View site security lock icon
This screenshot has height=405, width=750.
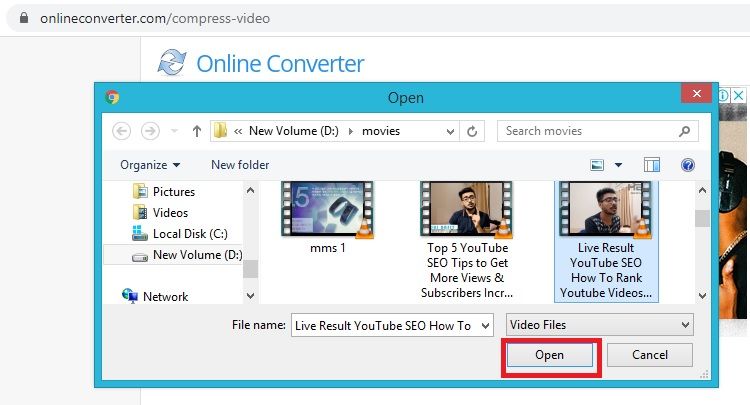click(24, 18)
